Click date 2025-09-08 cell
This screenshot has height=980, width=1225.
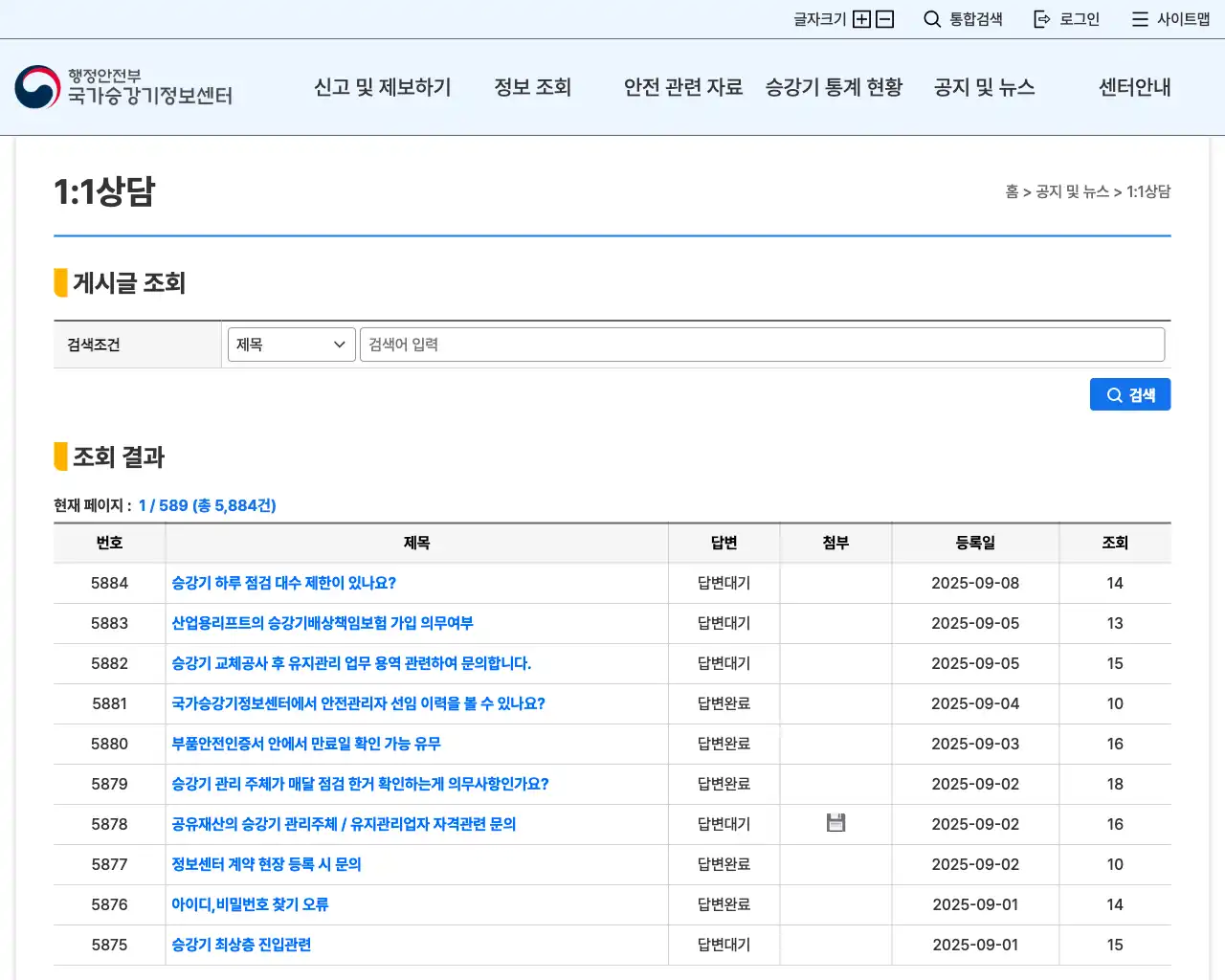(975, 583)
